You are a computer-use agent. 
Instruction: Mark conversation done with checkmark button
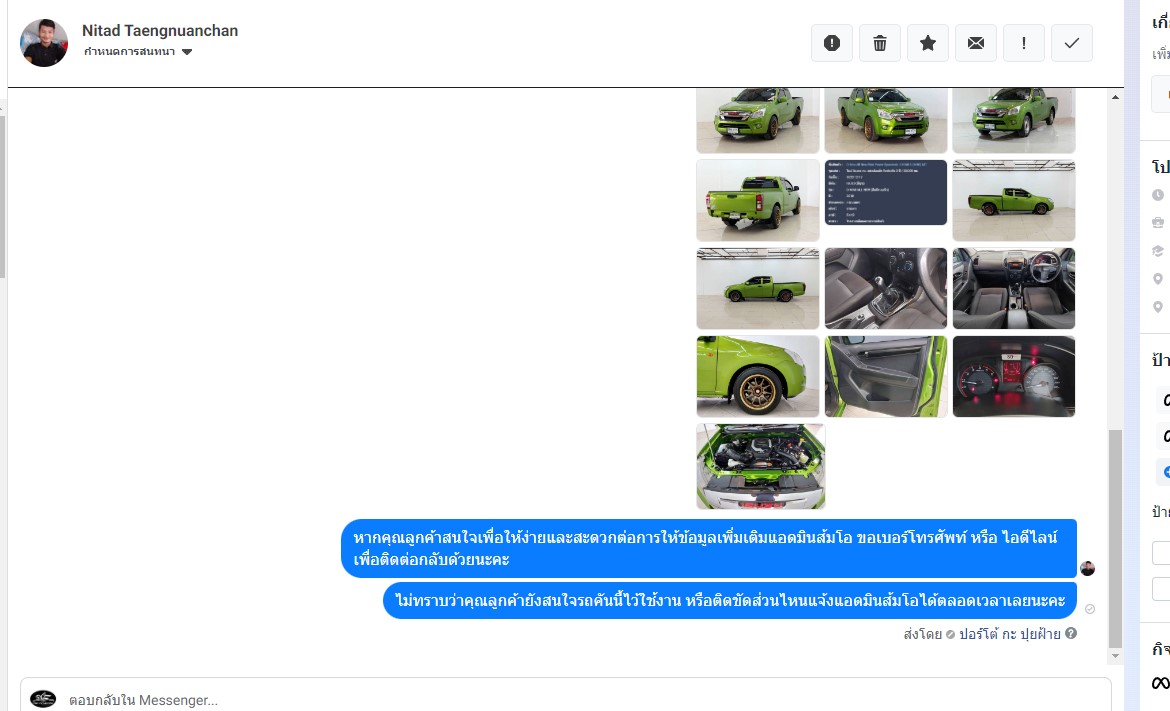click(1072, 43)
